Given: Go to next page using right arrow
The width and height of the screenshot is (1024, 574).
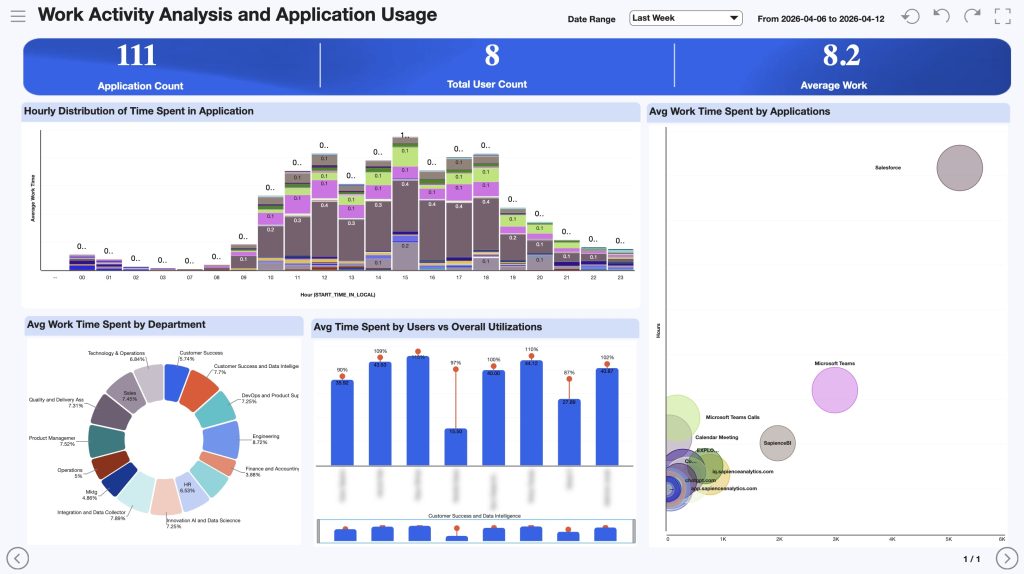Looking at the screenshot, I should tap(1007, 557).
